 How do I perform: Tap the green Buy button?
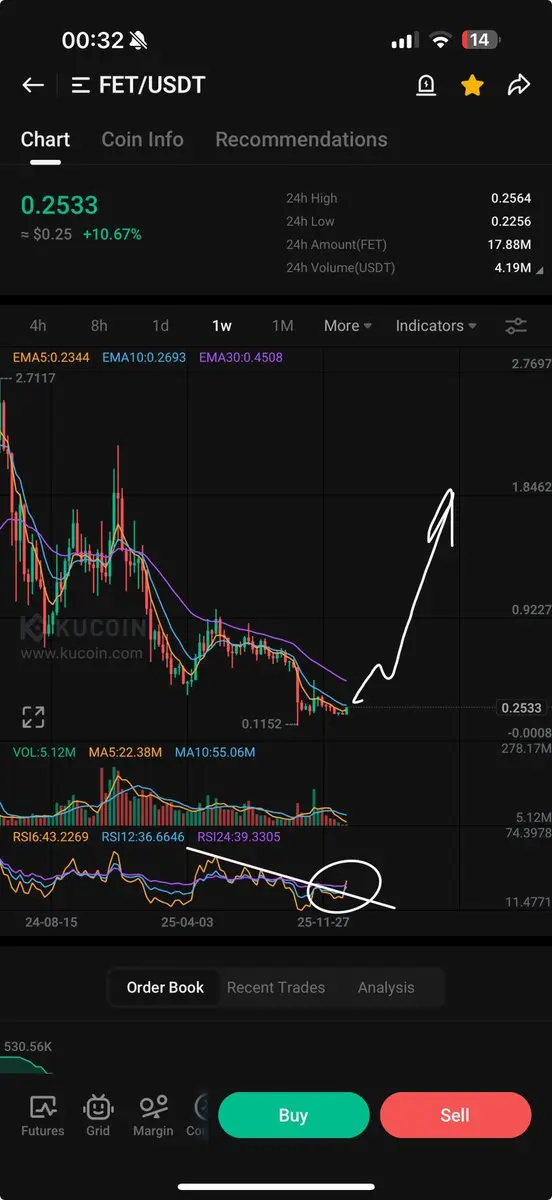pyautogui.click(x=293, y=1115)
